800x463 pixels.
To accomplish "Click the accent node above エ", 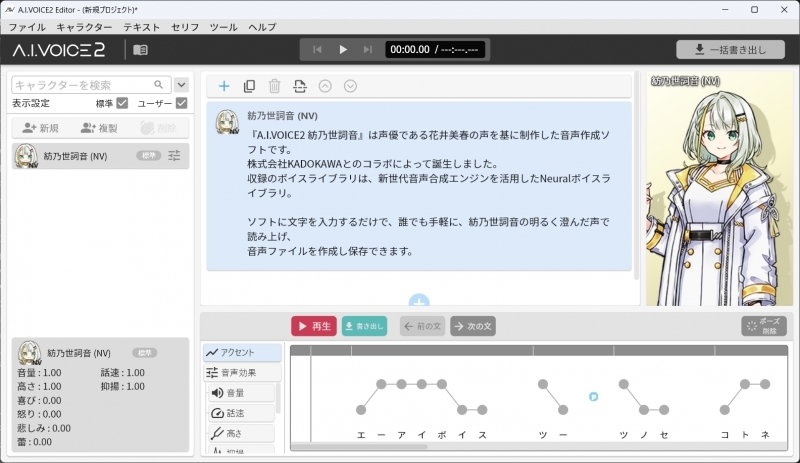I will point(361,409).
